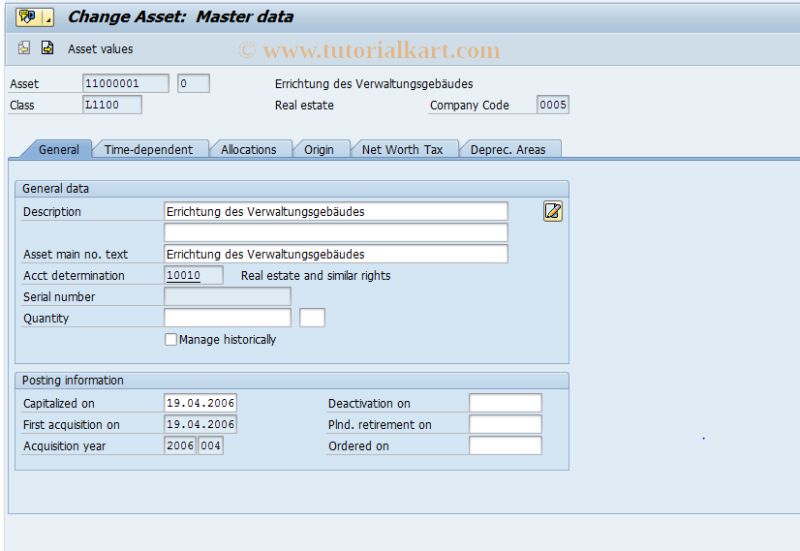Click the 'Real estate' class description text

point(304,105)
